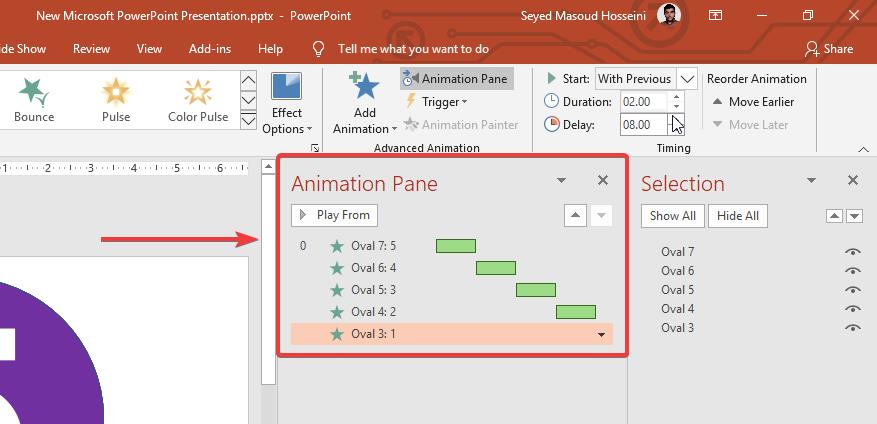Click Move Later in Reorder Animation

tap(750, 125)
